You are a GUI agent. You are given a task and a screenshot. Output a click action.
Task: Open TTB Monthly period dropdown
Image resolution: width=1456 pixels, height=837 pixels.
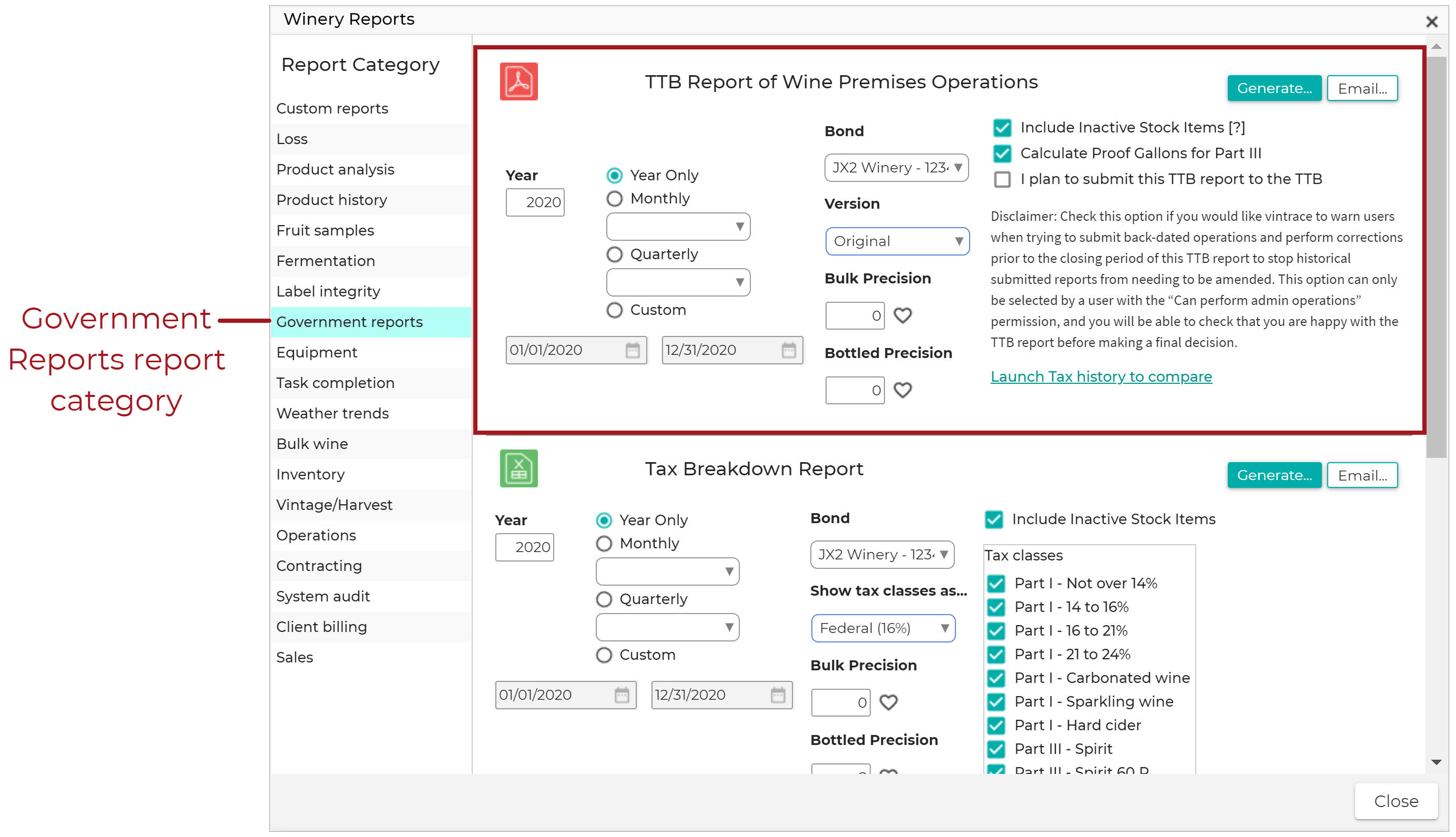pos(678,227)
